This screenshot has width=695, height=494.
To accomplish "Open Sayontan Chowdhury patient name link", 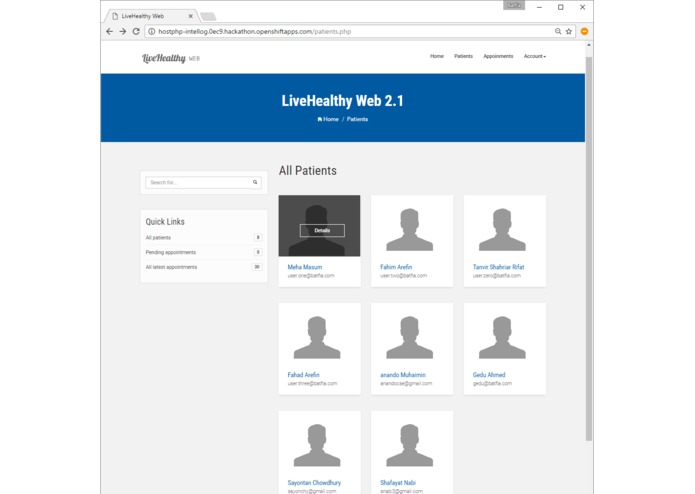I will [x=314, y=482].
